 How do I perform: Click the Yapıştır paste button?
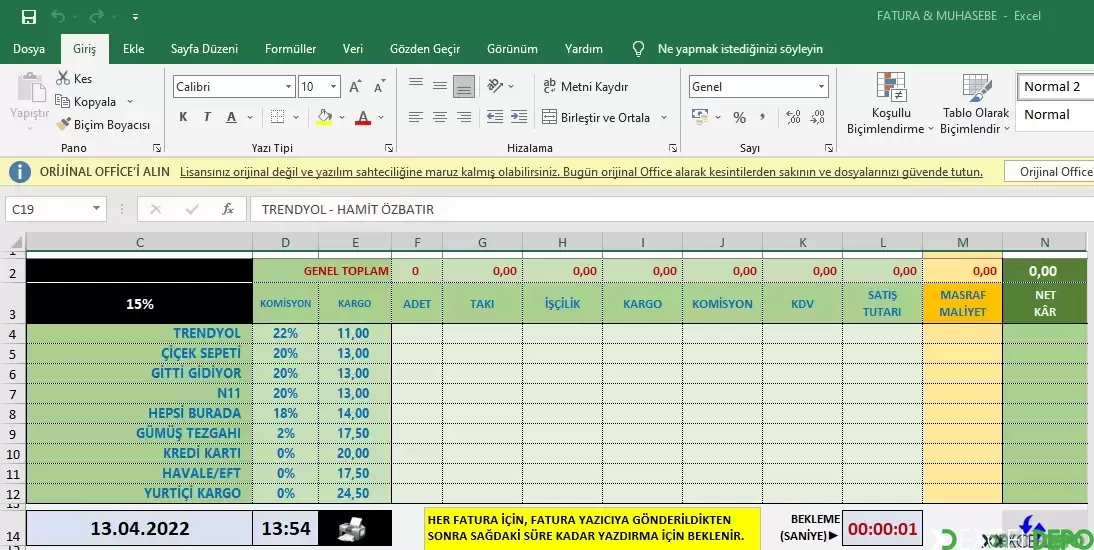click(x=30, y=103)
